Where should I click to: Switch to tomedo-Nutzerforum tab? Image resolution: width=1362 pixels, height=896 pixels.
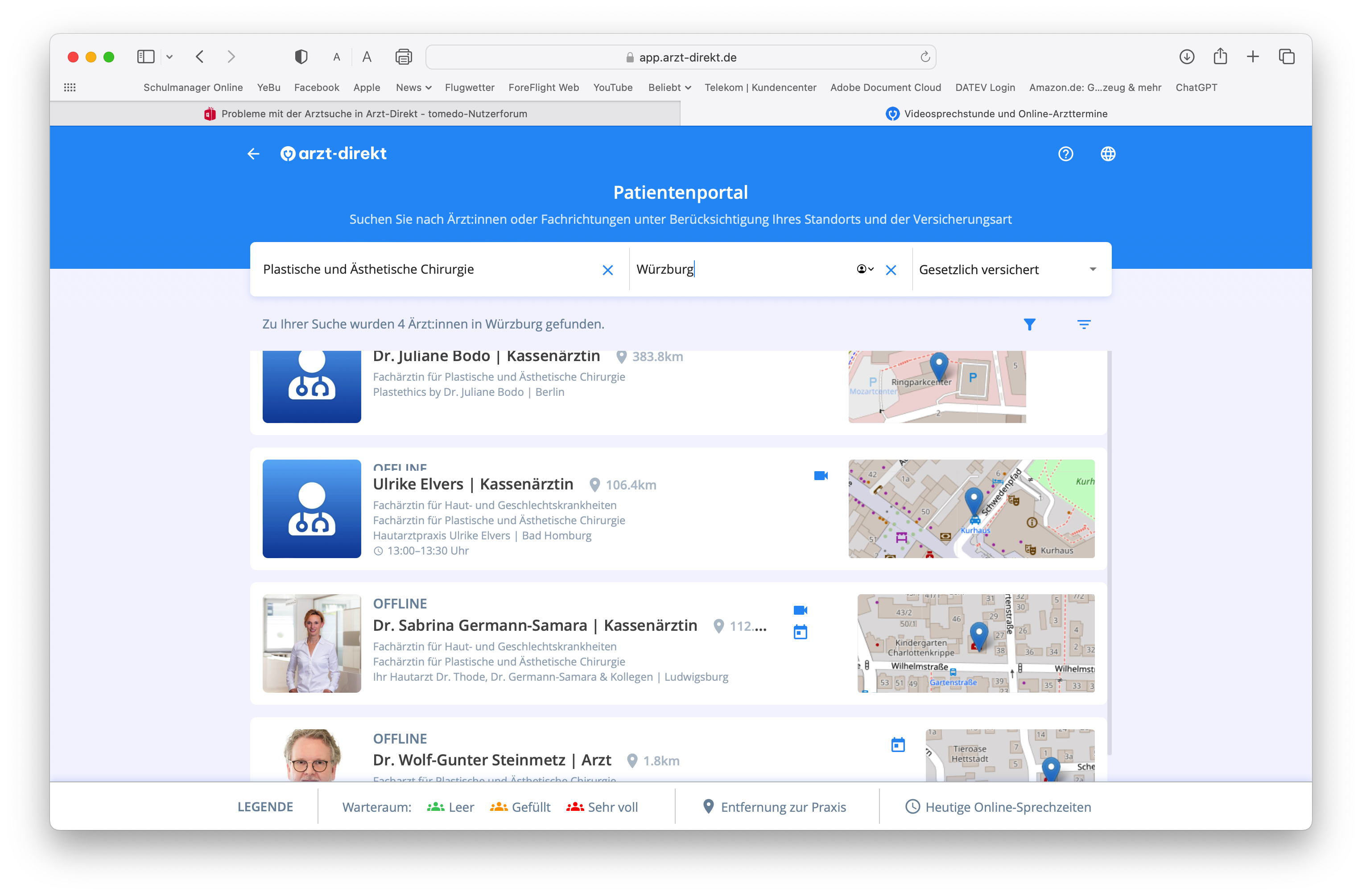pos(365,113)
